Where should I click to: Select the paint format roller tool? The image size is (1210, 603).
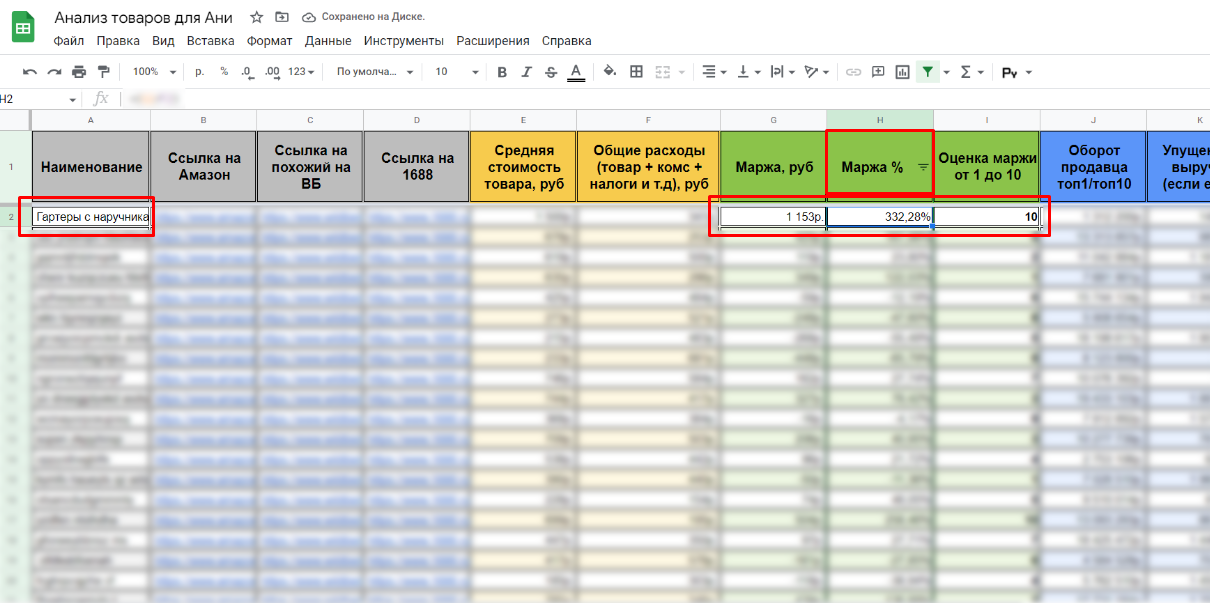[x=104, y=72]
